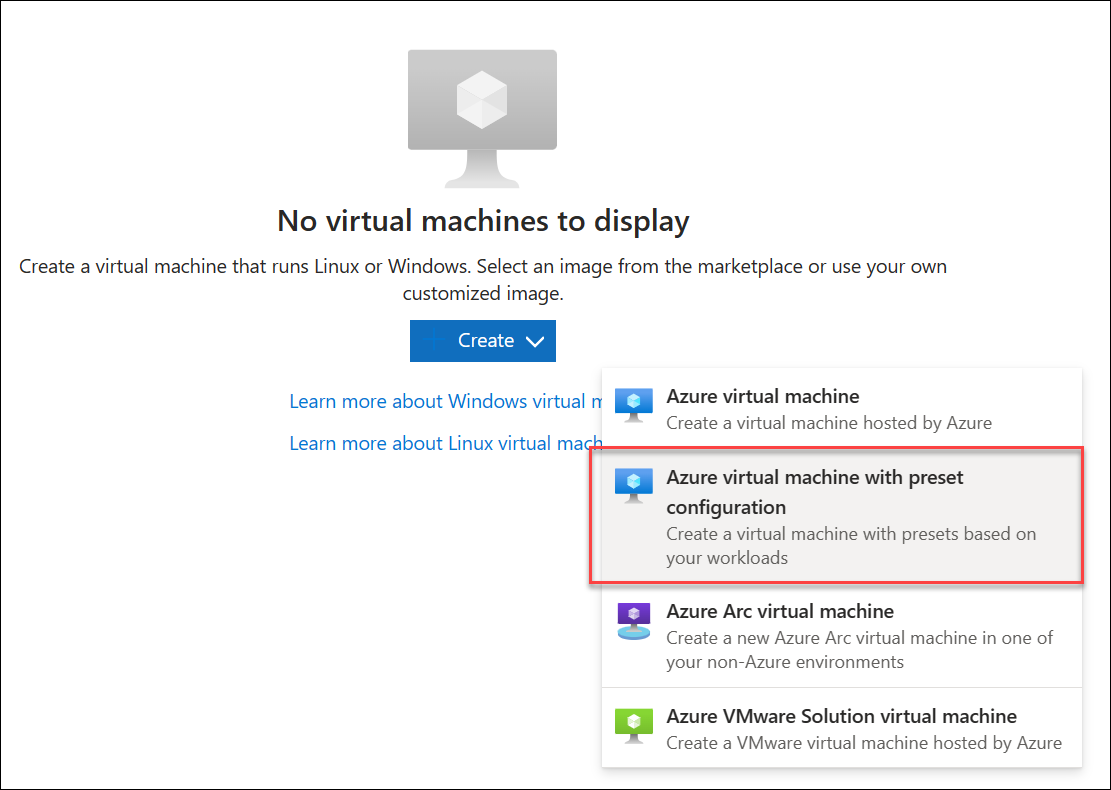Open Learn more about Linux virtual machines link
The image size is (1111, 790).
(x=446, y=443)
